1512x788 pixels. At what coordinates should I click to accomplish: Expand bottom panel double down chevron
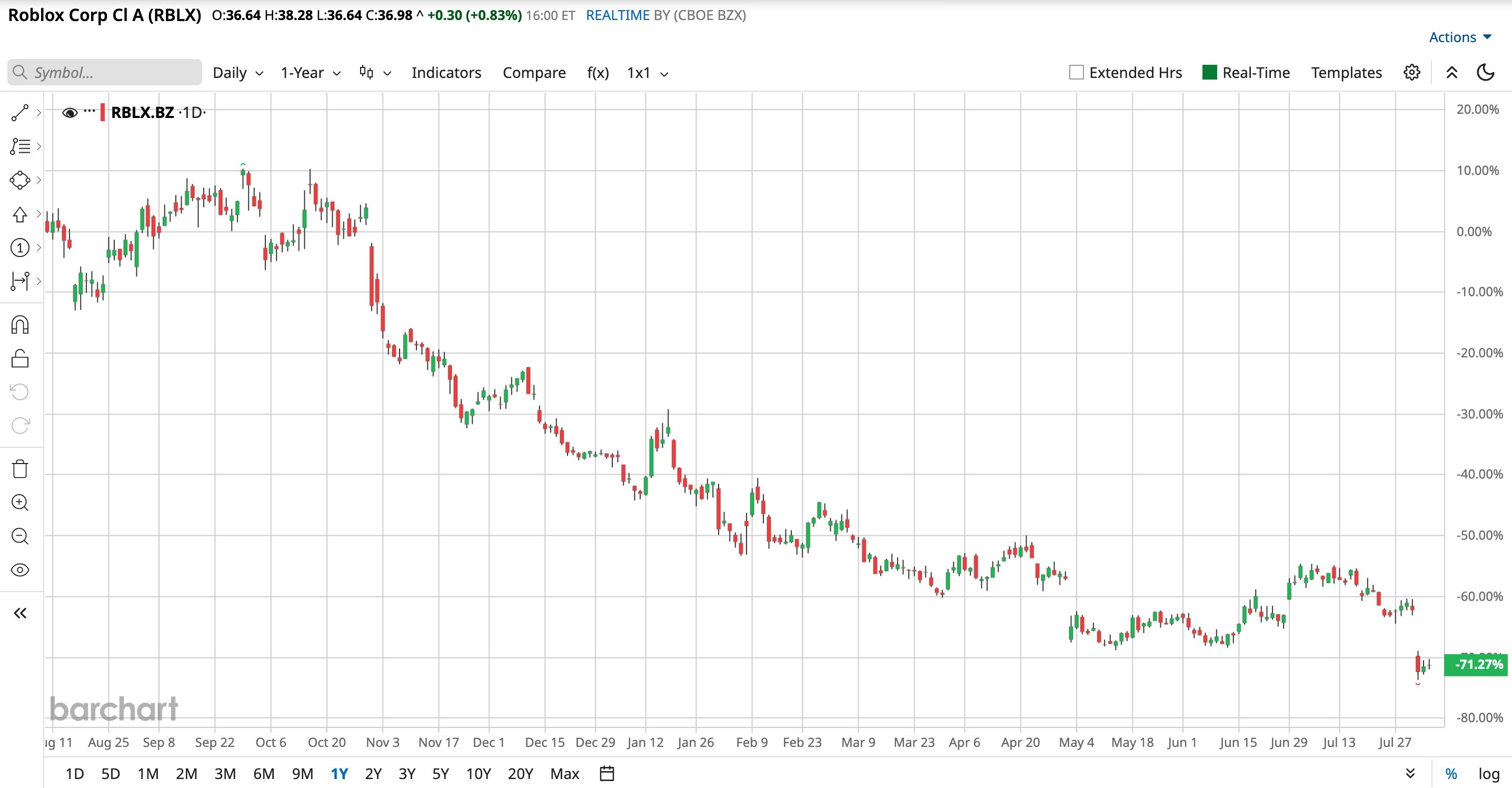(1410, 773)
